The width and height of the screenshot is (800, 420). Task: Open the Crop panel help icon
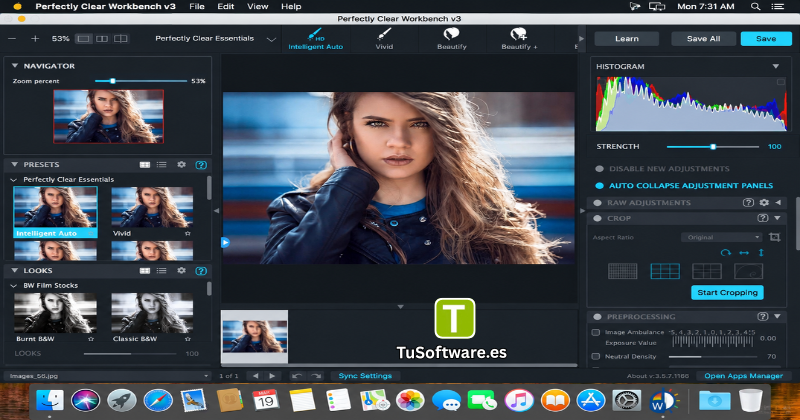[763, 218]
